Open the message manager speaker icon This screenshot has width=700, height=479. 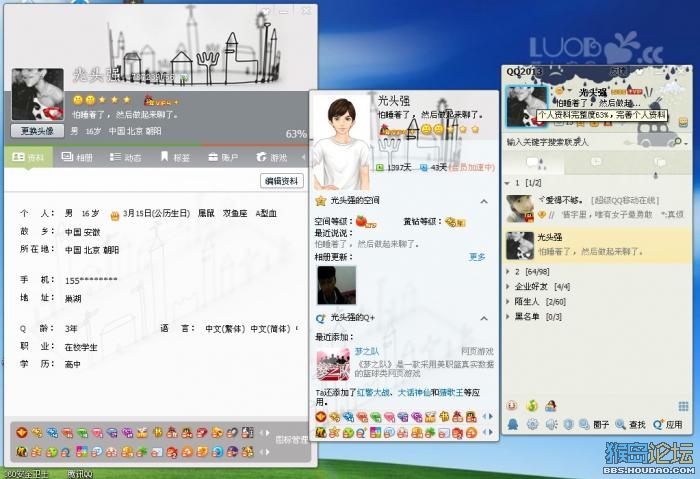coord(551,424)
